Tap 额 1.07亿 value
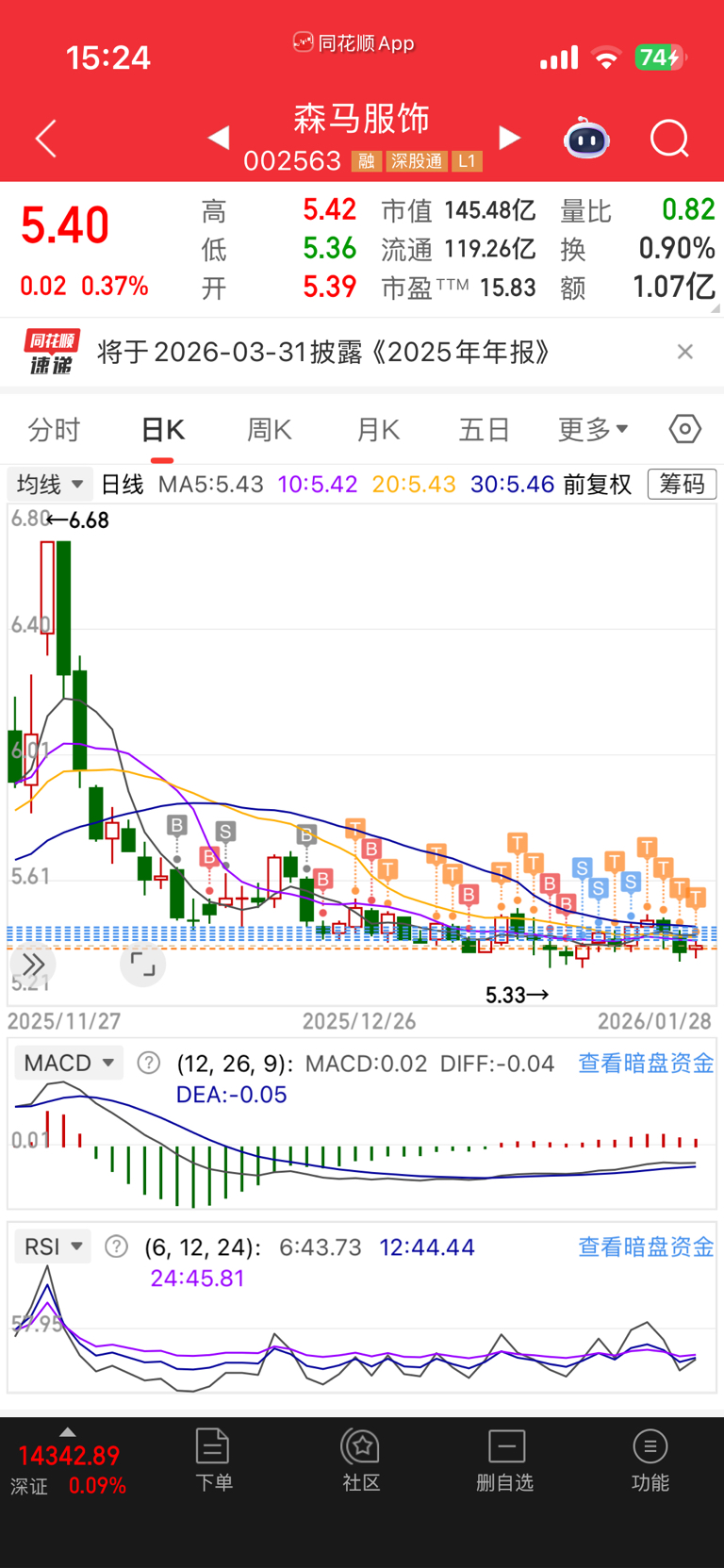Viewport: 724px width, 1568px height. click(638, 288)
